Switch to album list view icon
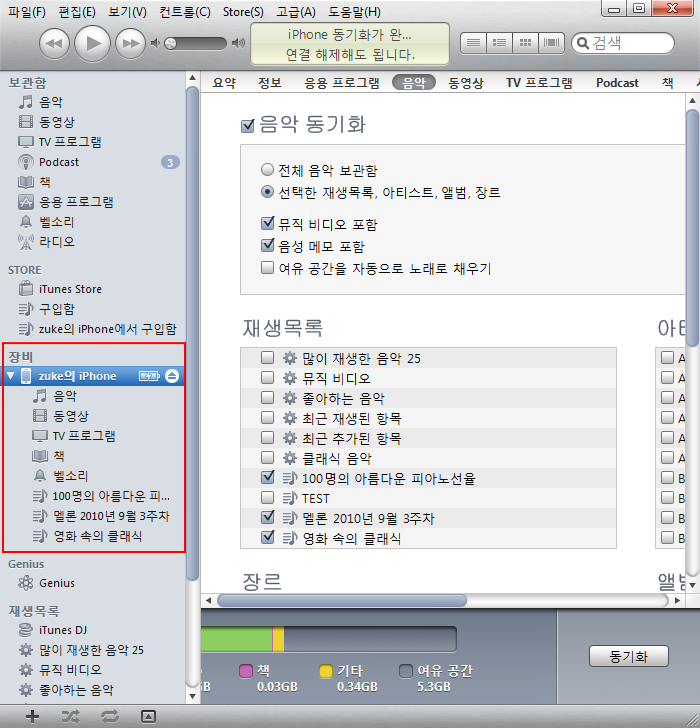Image resolution: width=700 pixels, height=728 pixels. [499, 43]
